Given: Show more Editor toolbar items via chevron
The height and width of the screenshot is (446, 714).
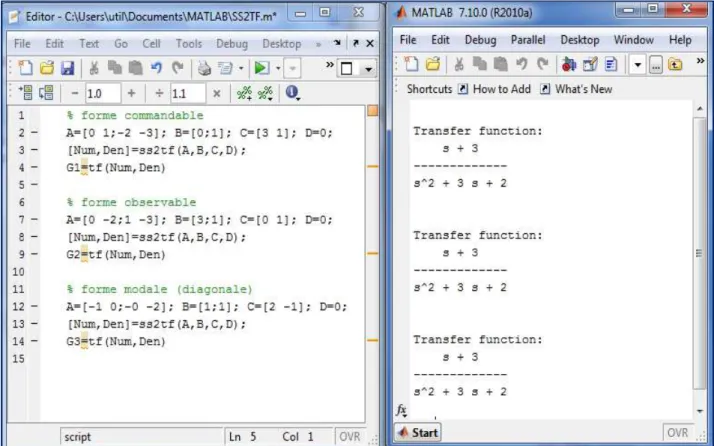Looking at the screenshot, I should 330,65.
